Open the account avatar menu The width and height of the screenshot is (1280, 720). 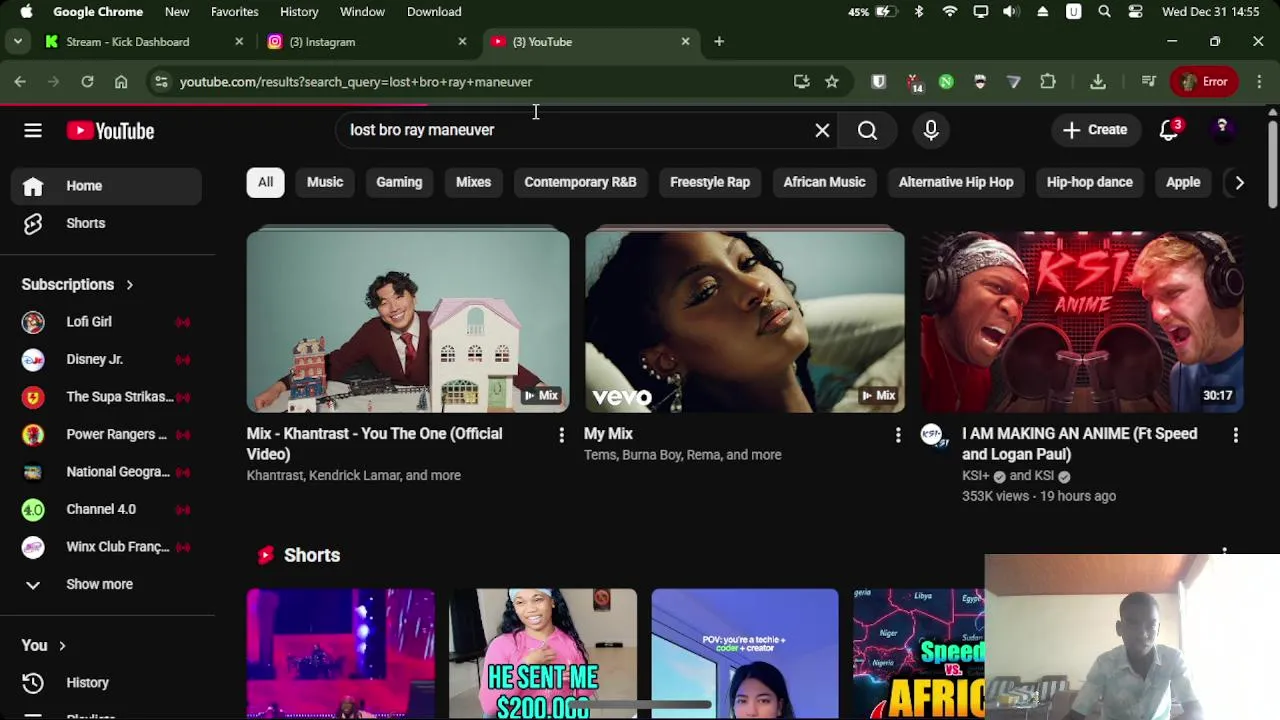tap(1222, 129)
